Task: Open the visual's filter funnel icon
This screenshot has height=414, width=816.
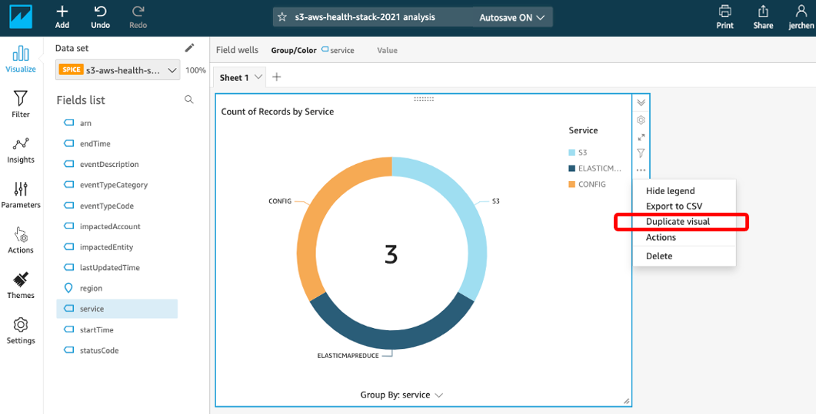Action: [x=641, y=153]
